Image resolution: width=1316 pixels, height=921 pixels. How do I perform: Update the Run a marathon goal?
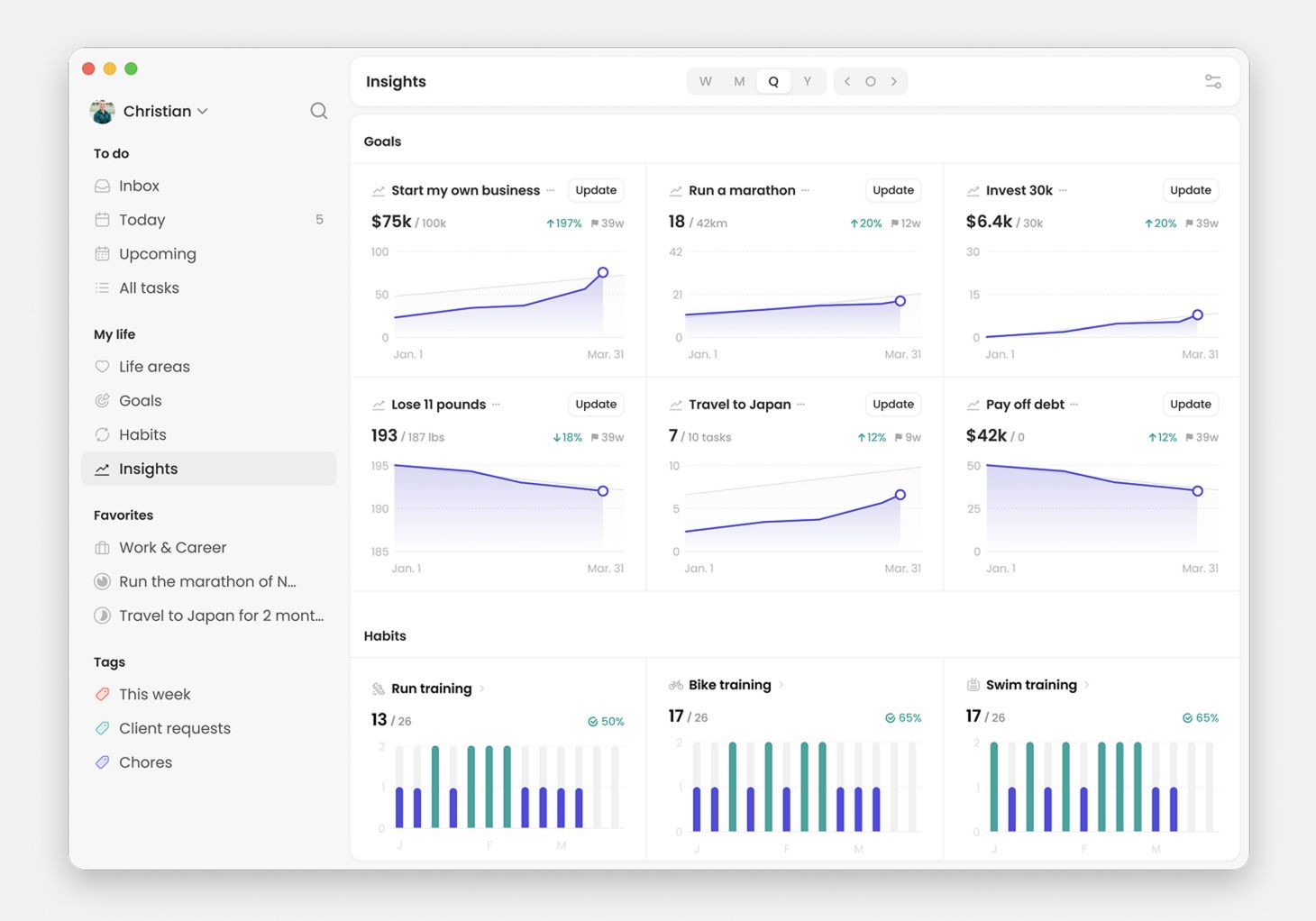pyautogui.click(x=893, y=190)
